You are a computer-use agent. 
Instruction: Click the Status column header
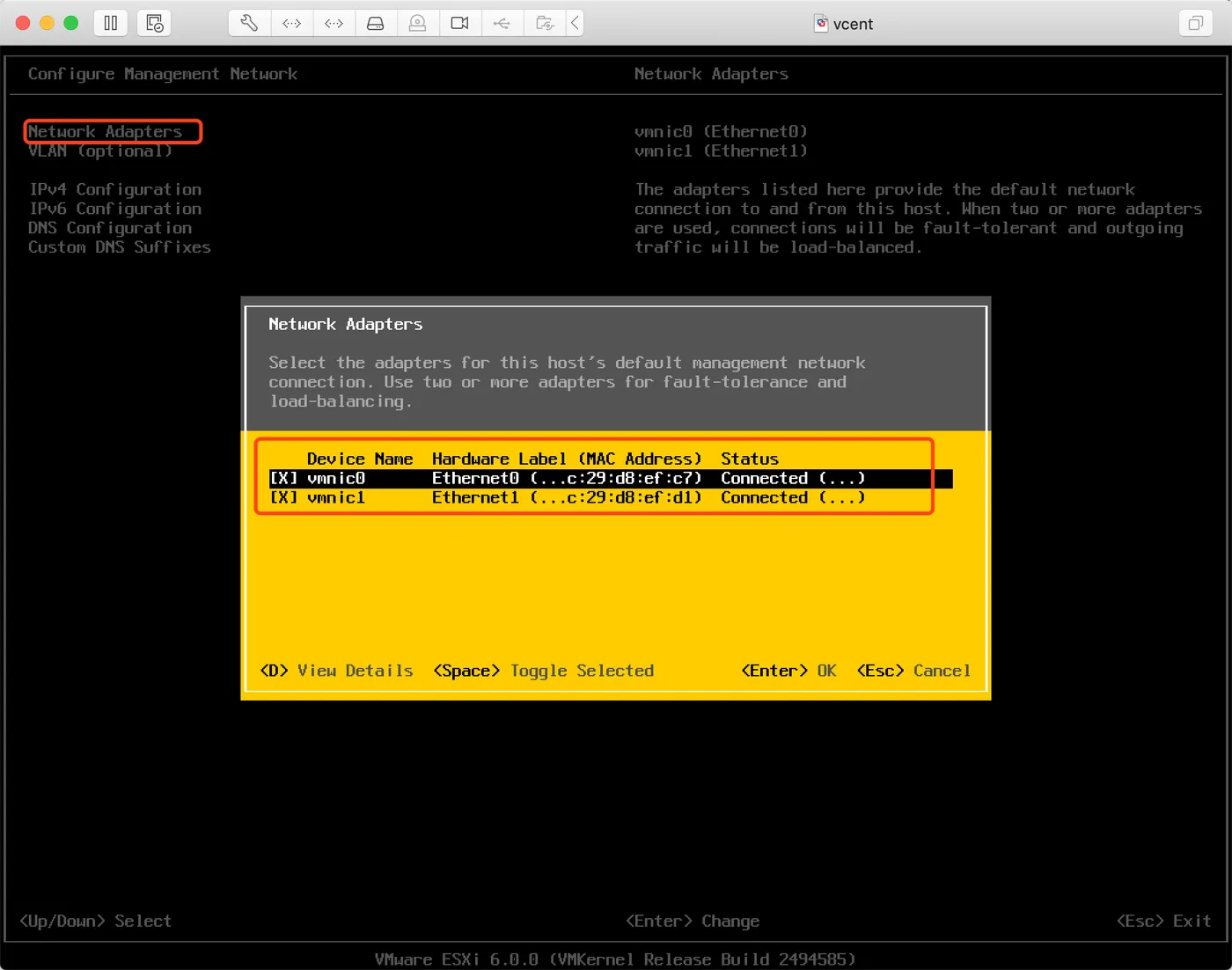tap(750, 459)
